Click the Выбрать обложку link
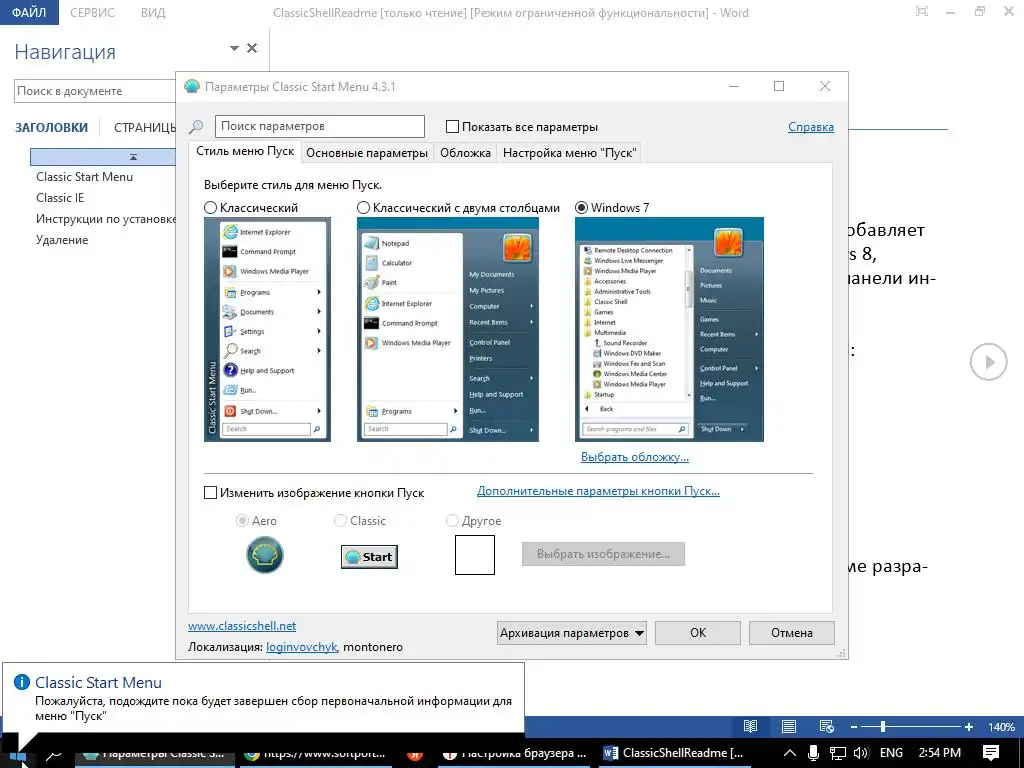 coord(635,457)
